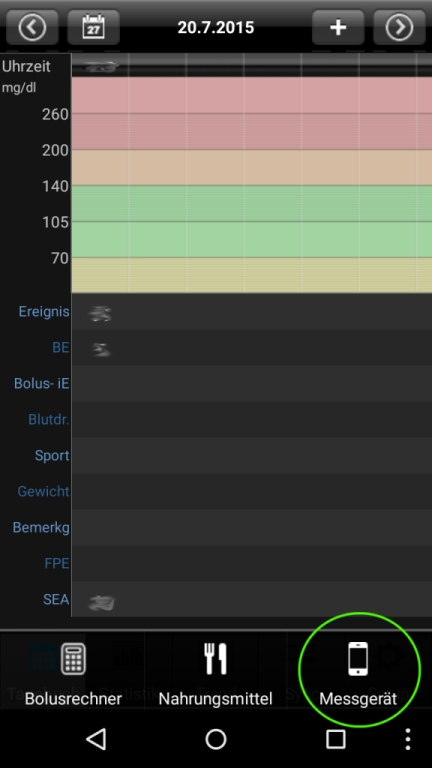
Task: Select the Ereignis row label
Action: tap(44, 312)
